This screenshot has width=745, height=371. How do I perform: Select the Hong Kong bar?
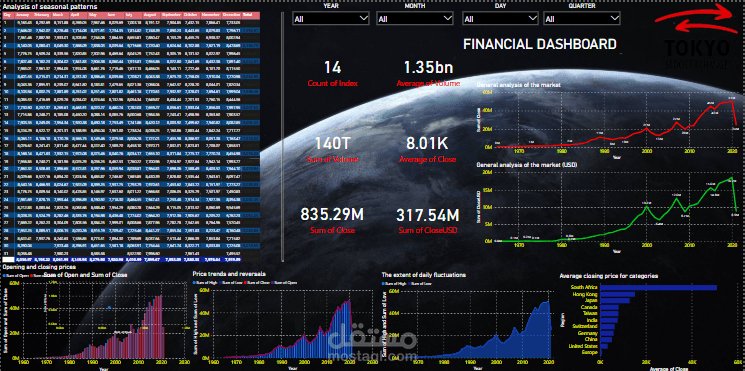tap(618, 294)
